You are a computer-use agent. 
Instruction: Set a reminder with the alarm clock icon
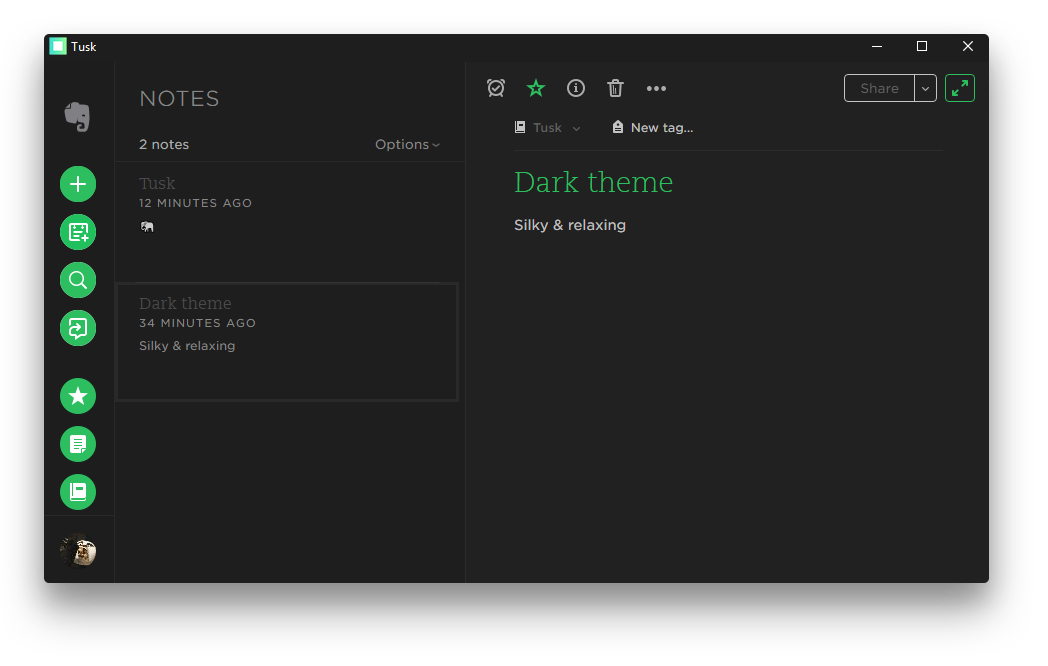tap(496, 88)
